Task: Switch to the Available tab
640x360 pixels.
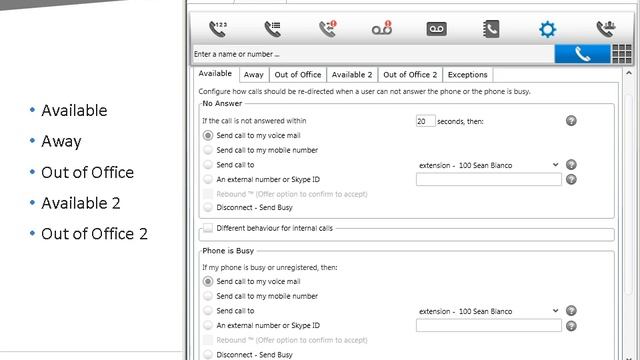Action: click(215, 74)
